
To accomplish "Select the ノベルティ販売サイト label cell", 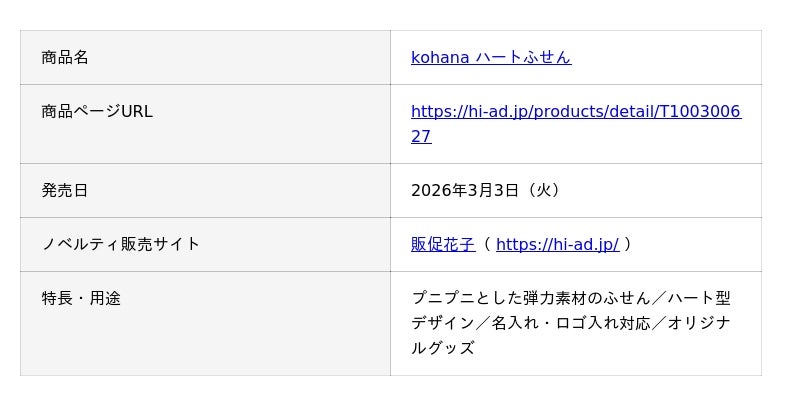I will (121, 244).
